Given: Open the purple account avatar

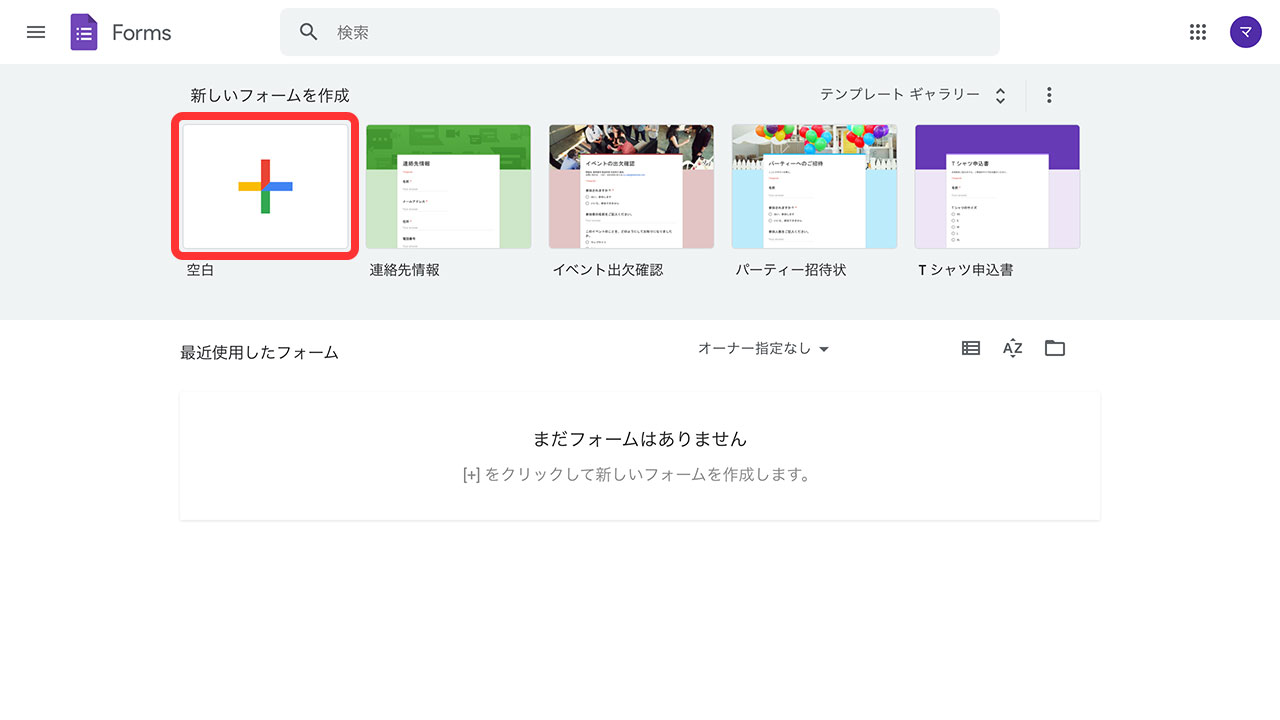Looking at the screenshot, I should tap(1246, 32).
